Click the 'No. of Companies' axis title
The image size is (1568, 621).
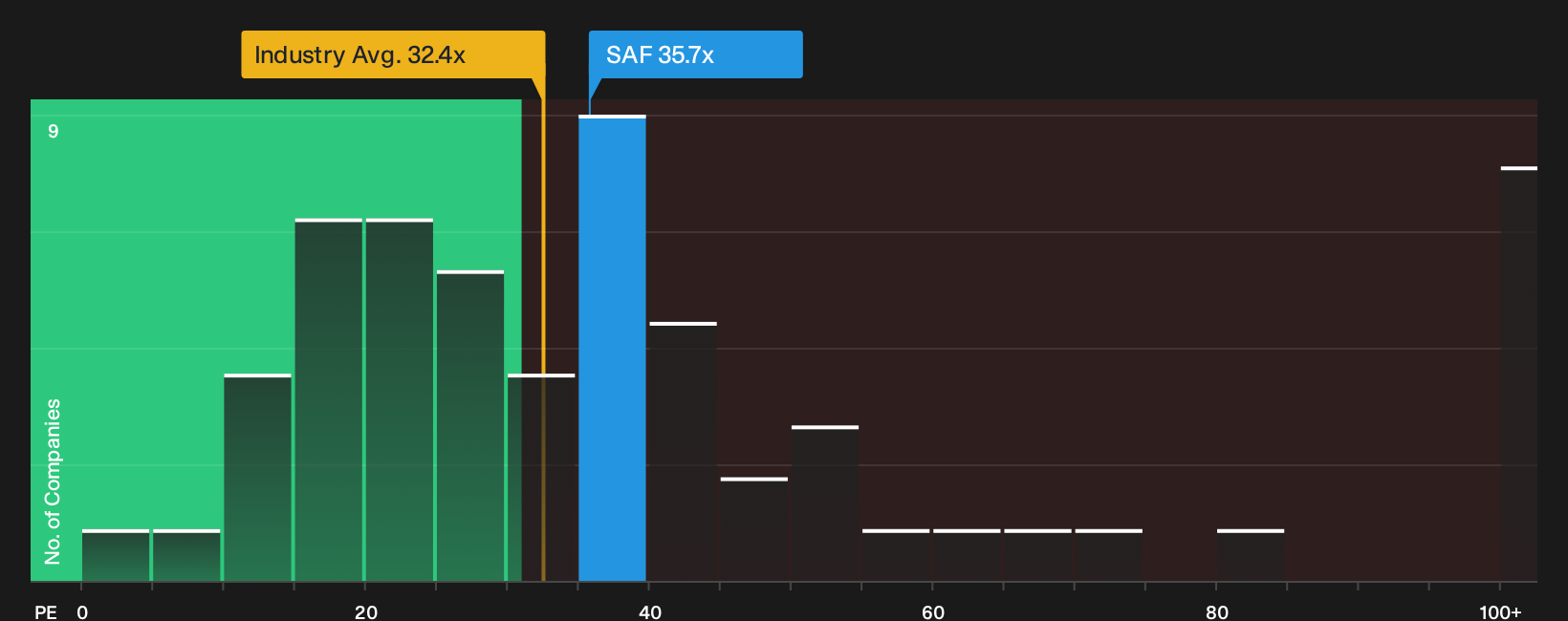pos(53,482)
